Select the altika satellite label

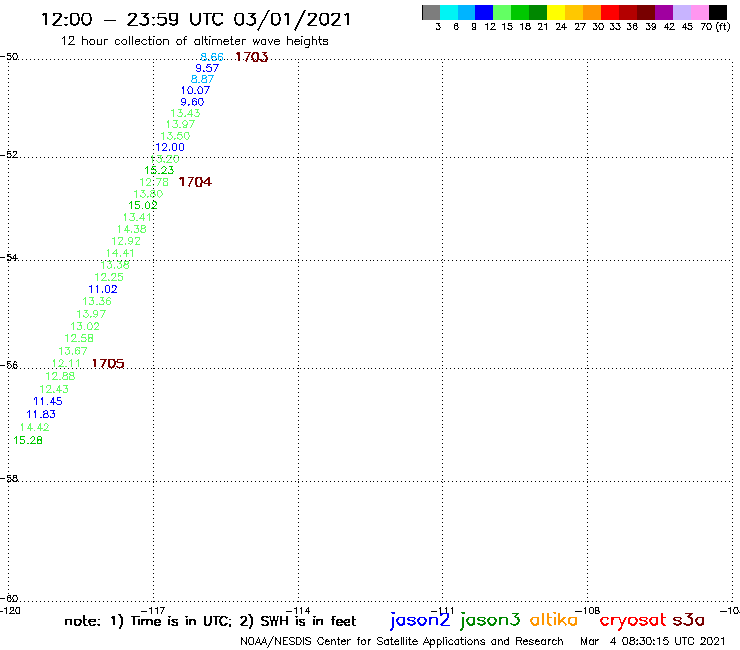pos(554,620)
